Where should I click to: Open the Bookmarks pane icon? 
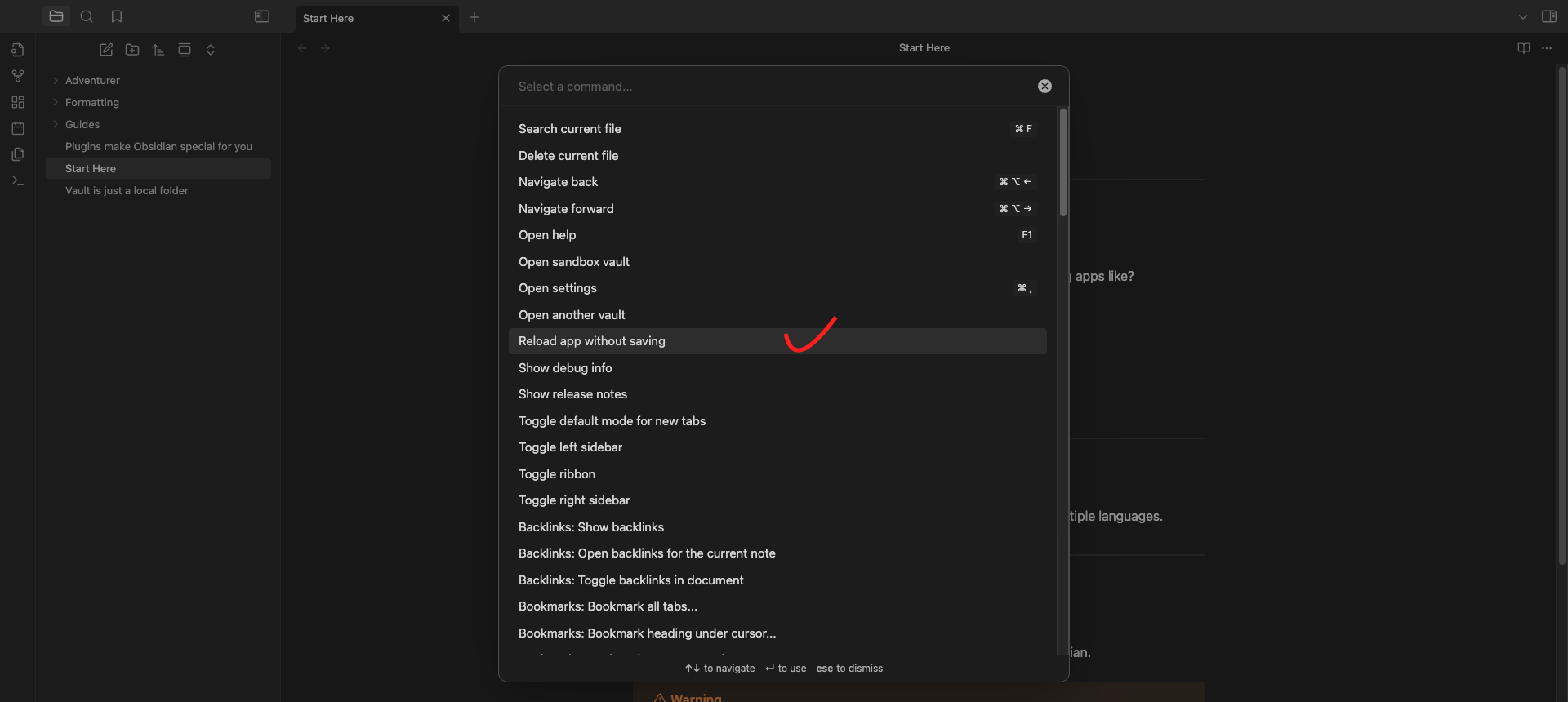117,16
